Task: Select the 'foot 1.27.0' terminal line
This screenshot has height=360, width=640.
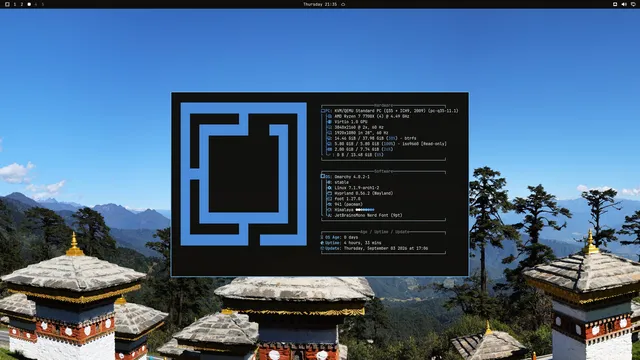Action: 347,199
